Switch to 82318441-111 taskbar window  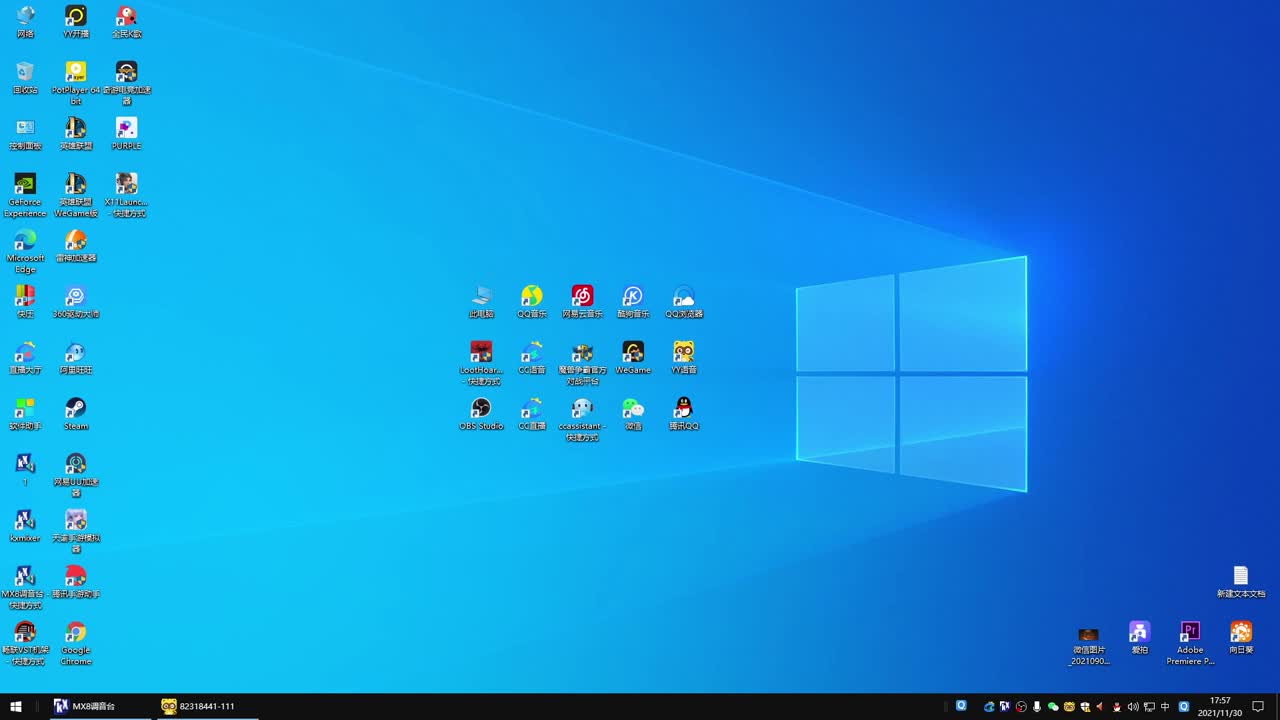point(207,706)
